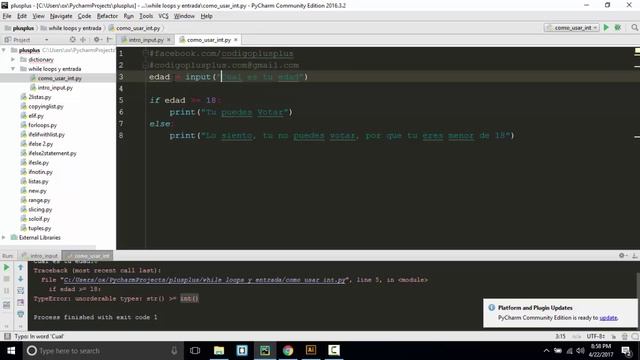Open the Windows notification center
Viewport: 640px width, 360px height.
click(x=626, y=351)
